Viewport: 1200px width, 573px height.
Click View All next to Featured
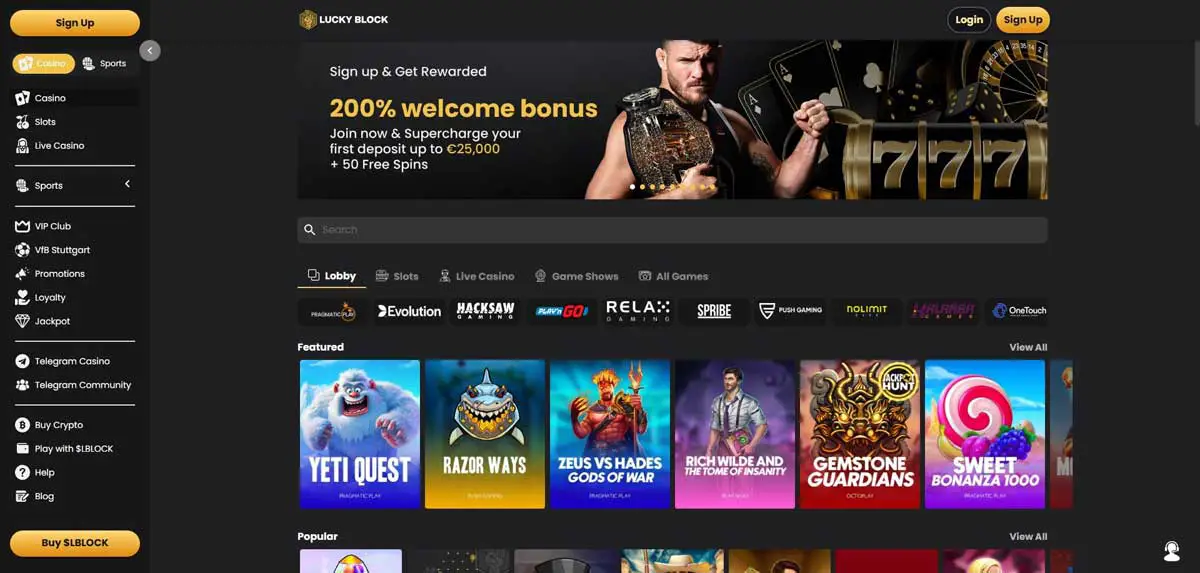tap(1028, 347)
